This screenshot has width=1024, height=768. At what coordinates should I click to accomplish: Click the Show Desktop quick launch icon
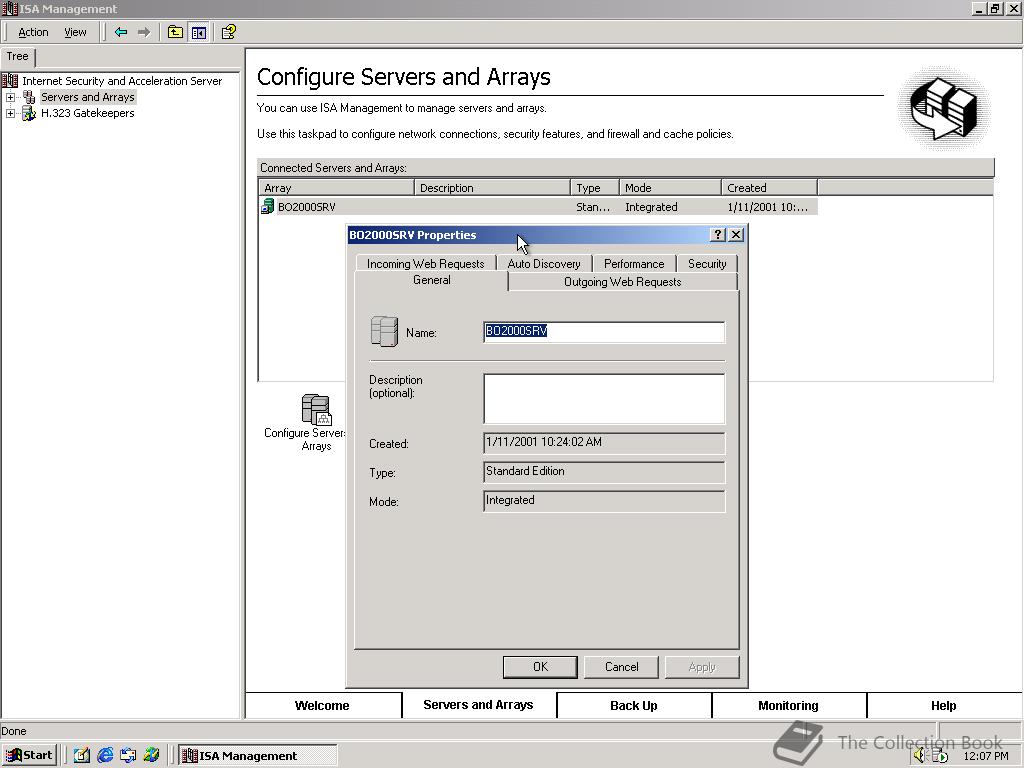(x=82, y=756)
